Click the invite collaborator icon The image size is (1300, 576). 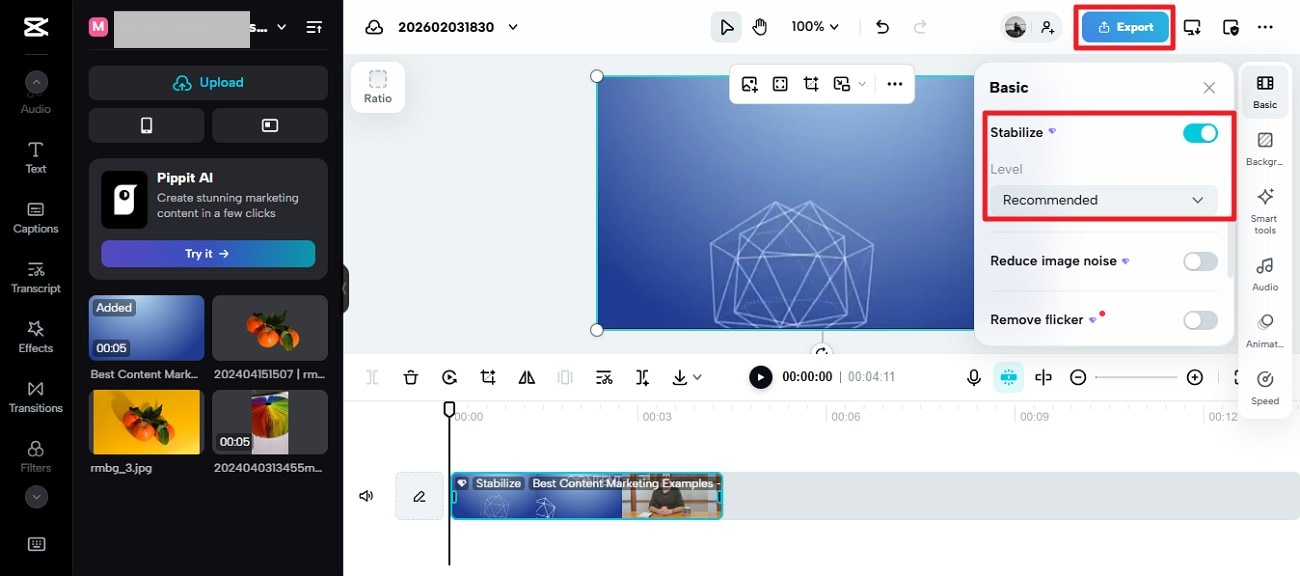tap(1047, 27)
